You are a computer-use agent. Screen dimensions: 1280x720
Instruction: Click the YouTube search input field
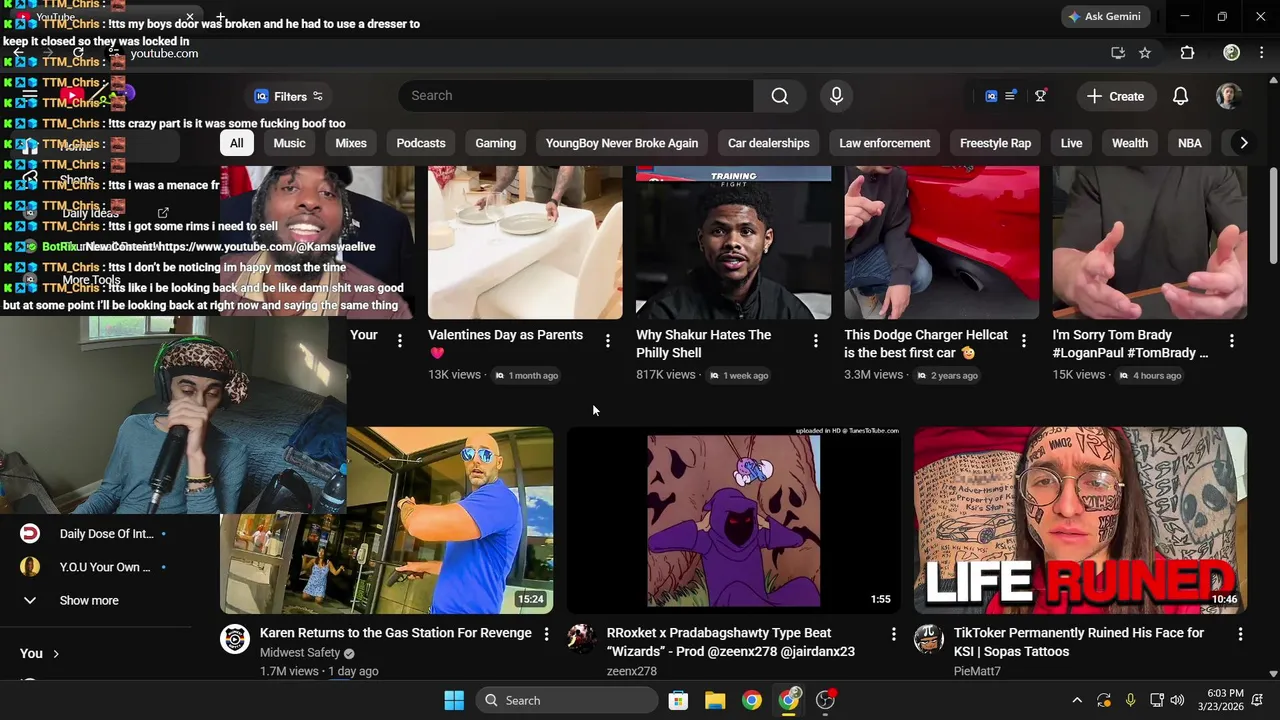click(576, 96)
